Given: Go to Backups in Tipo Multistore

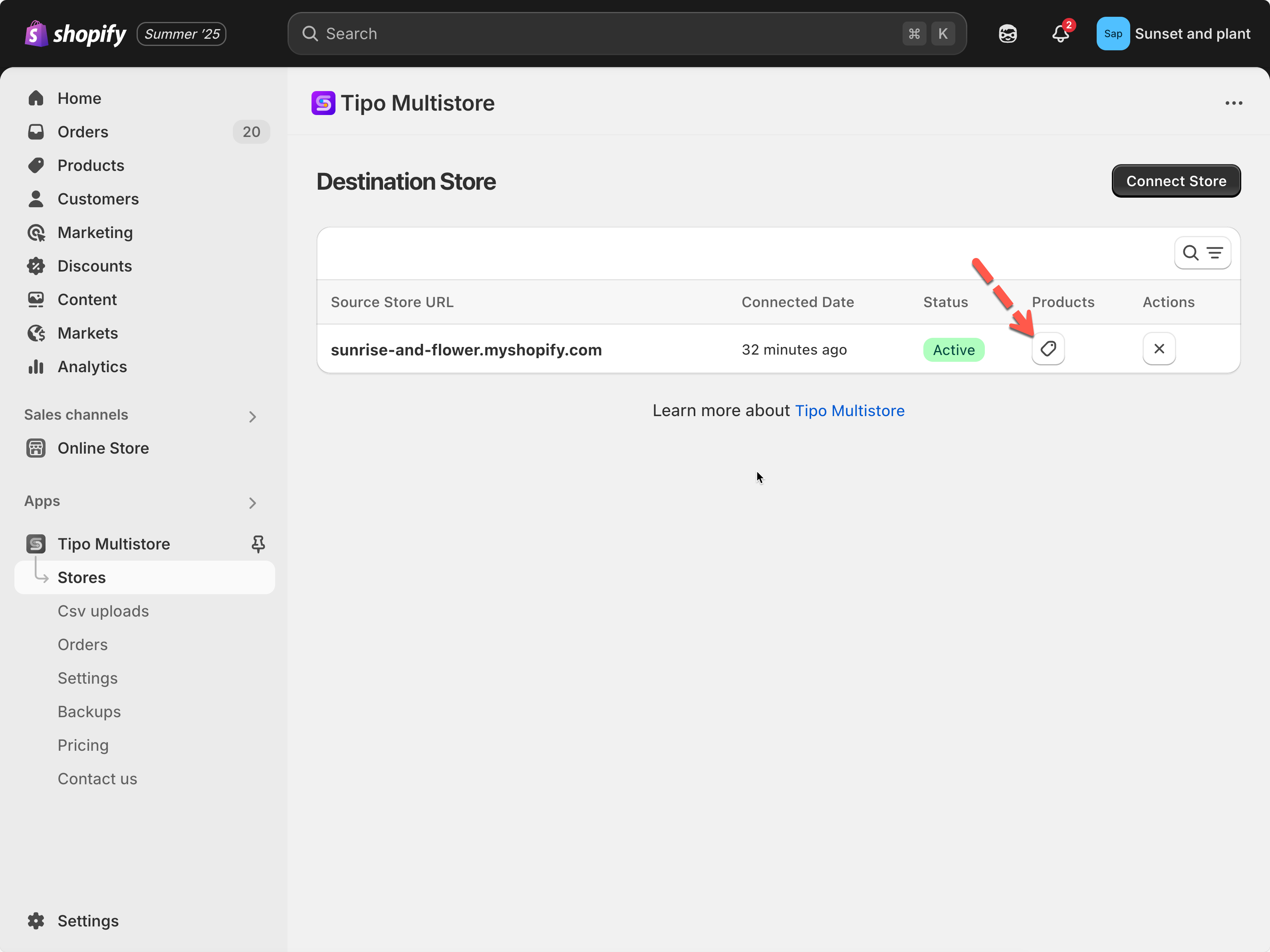Looking at the screenshot, I should pos(89,712).
